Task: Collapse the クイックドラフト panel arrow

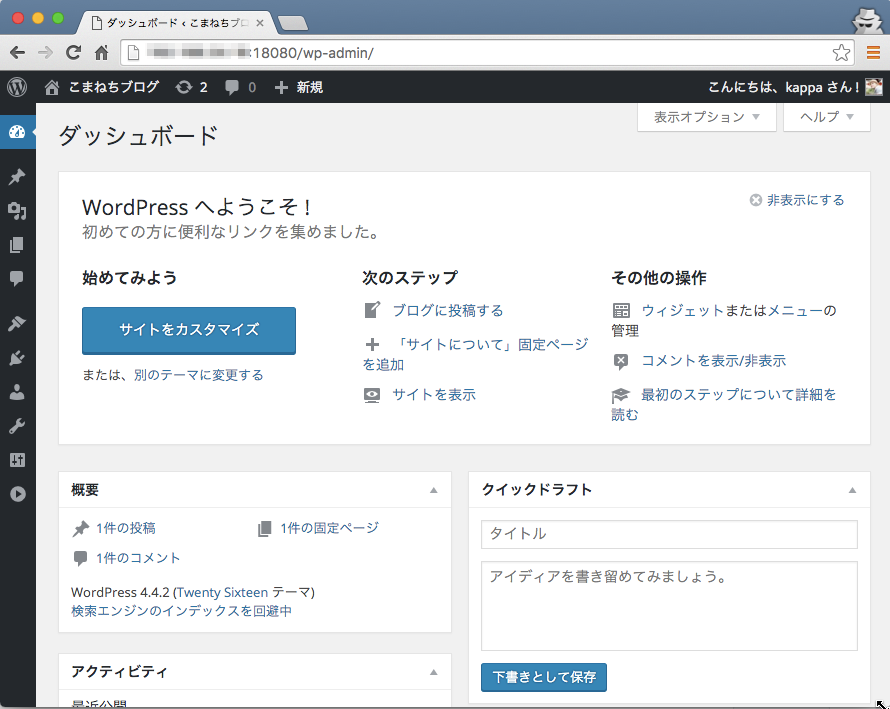Action: tap(852, 490)
